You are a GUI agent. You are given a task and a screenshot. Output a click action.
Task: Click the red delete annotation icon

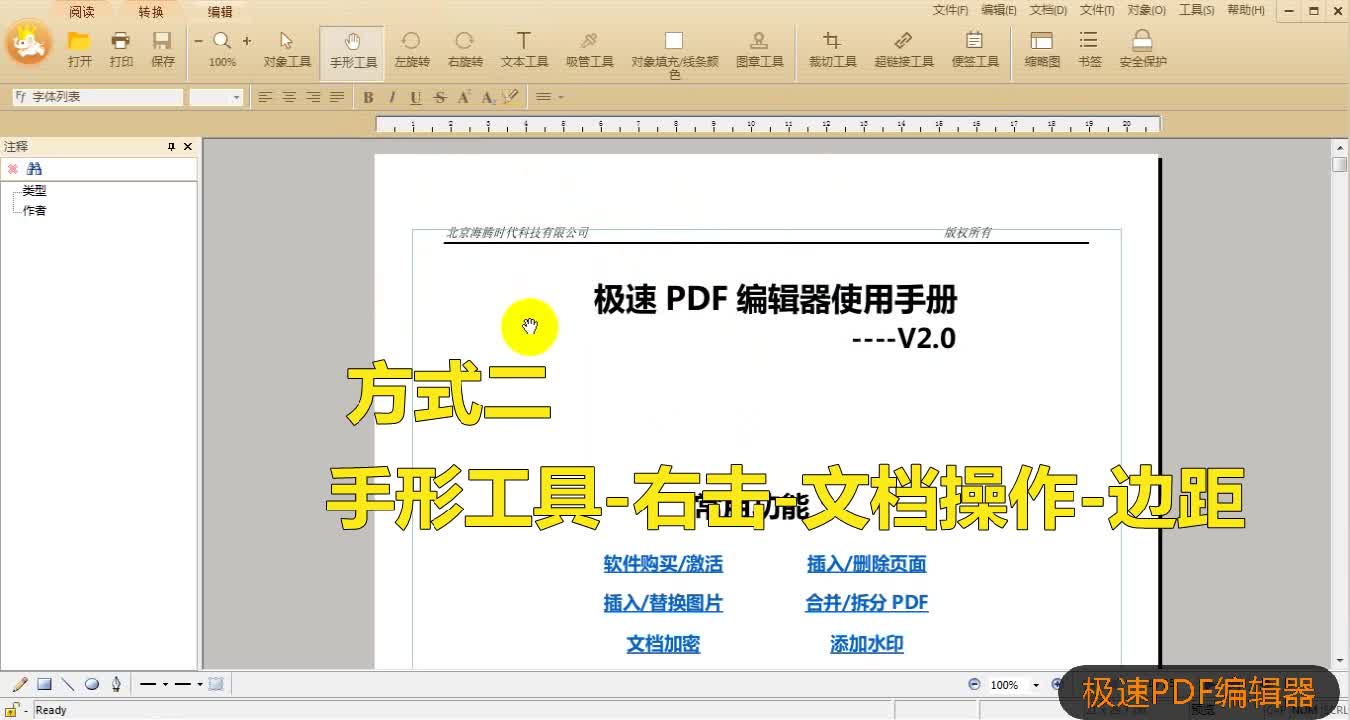pyautogui.click(x=13, y=169)
